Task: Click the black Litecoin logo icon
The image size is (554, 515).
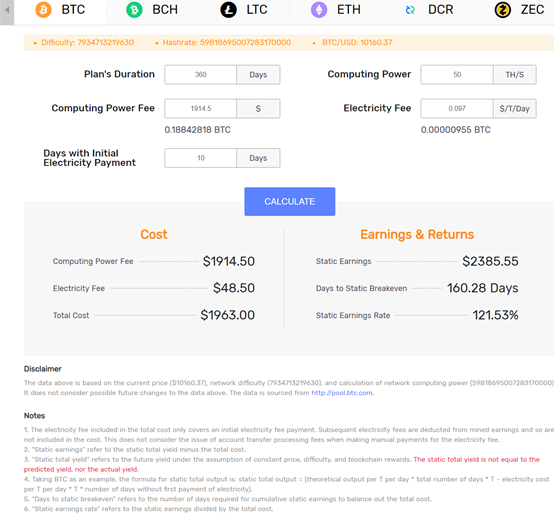Action: pos(229,10)
